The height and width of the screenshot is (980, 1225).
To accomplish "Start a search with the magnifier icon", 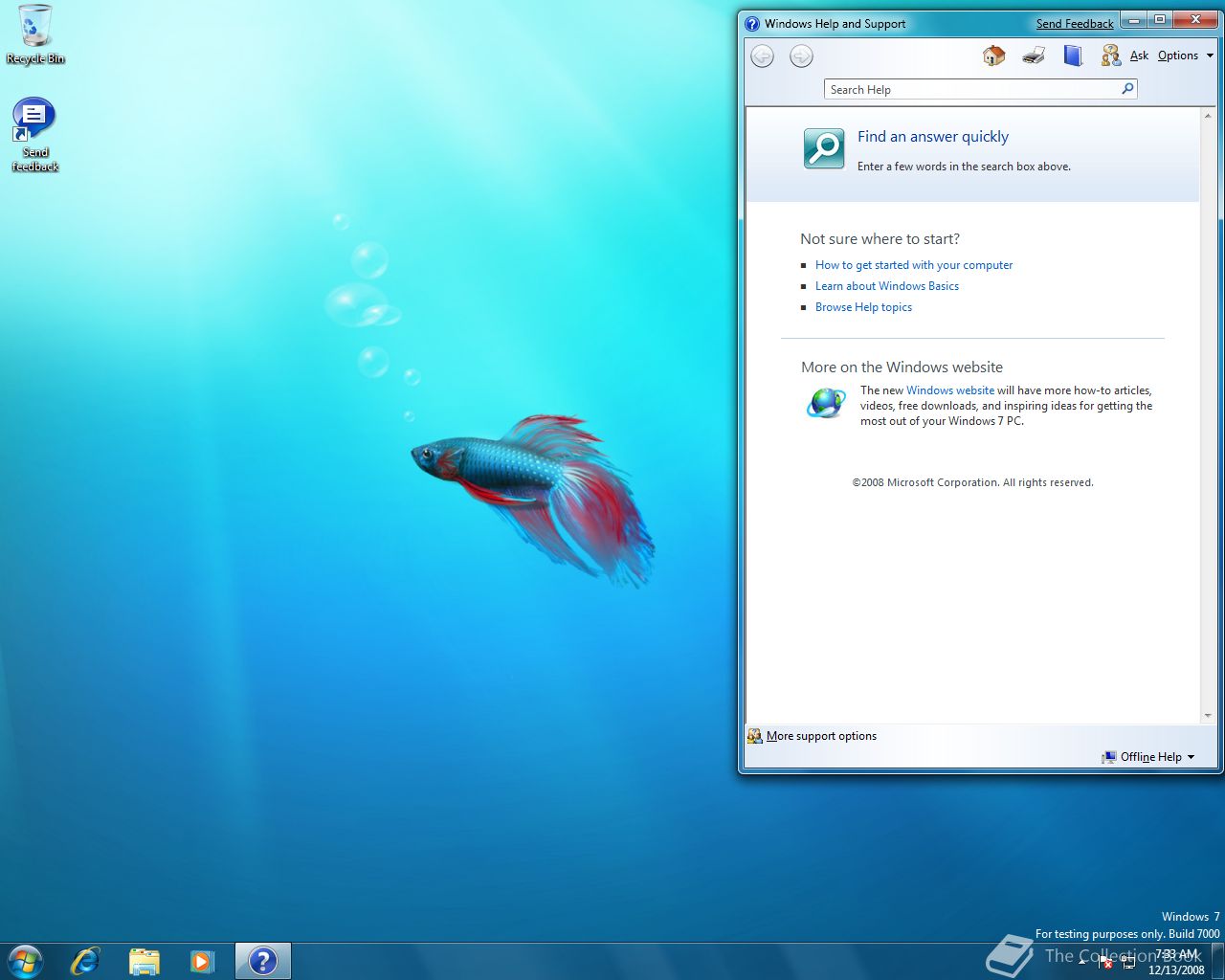I will coord(1126,88).
